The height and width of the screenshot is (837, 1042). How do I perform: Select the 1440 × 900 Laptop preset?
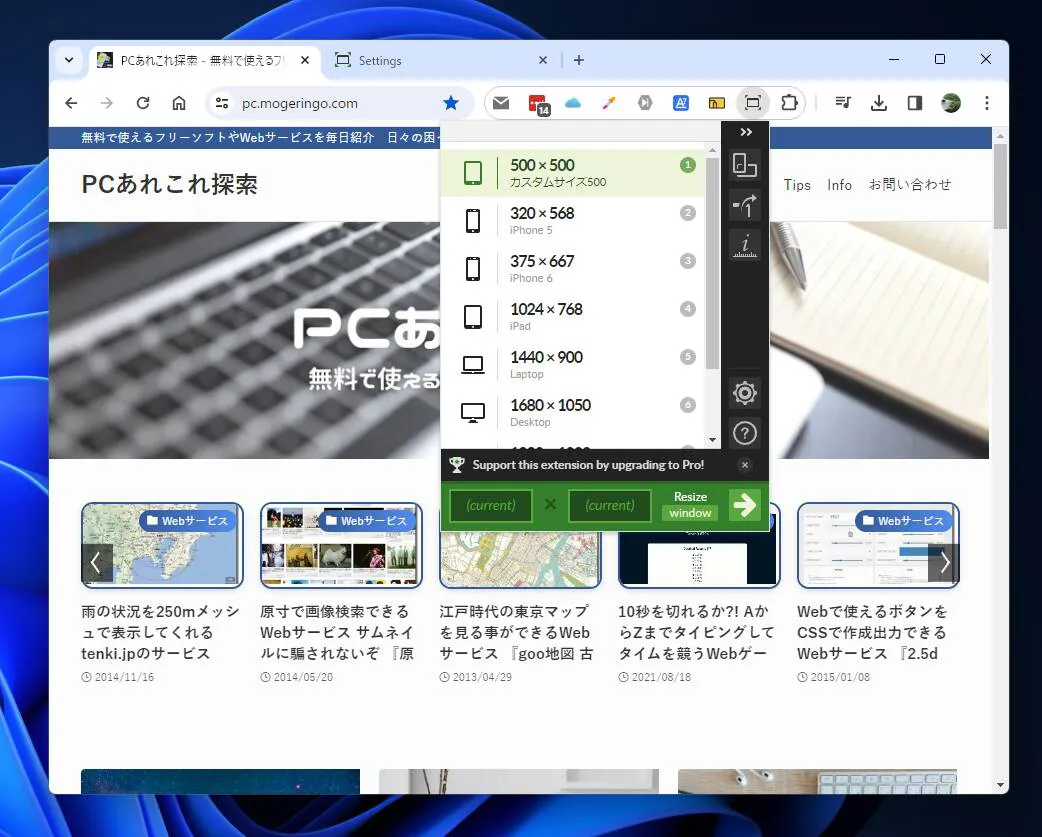(x=573, y=365)
